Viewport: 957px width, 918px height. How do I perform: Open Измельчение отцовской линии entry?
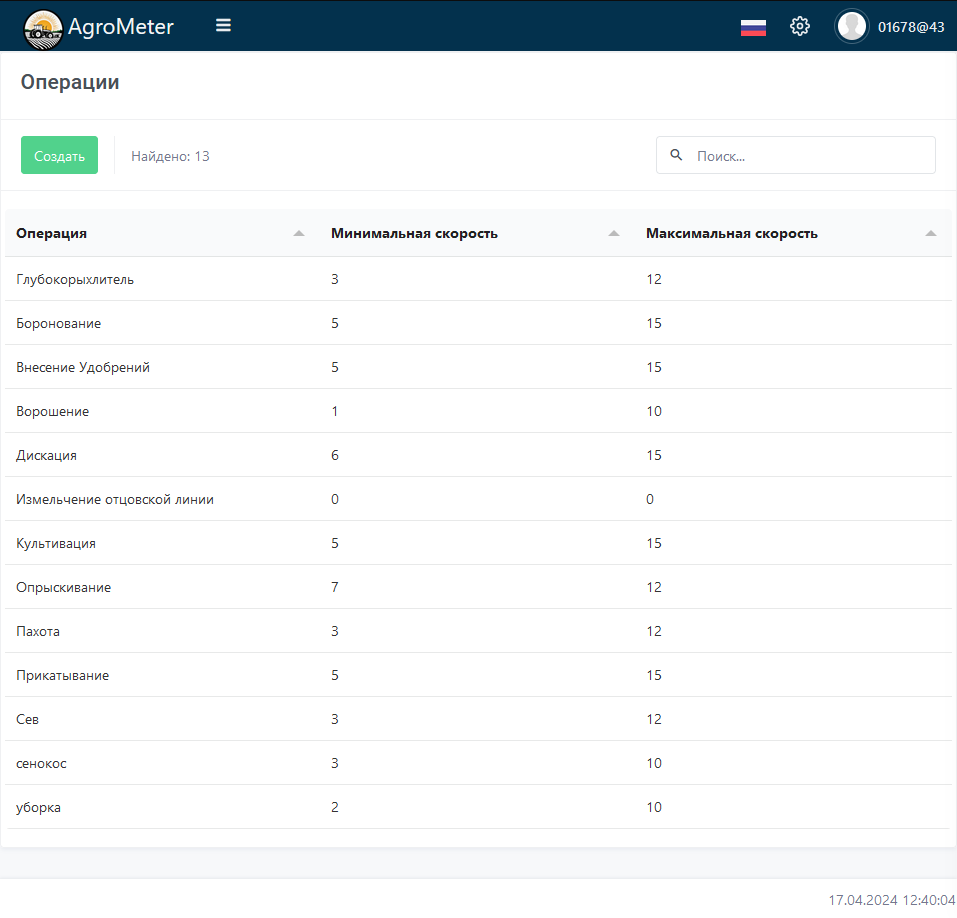[x=115, y=499]
